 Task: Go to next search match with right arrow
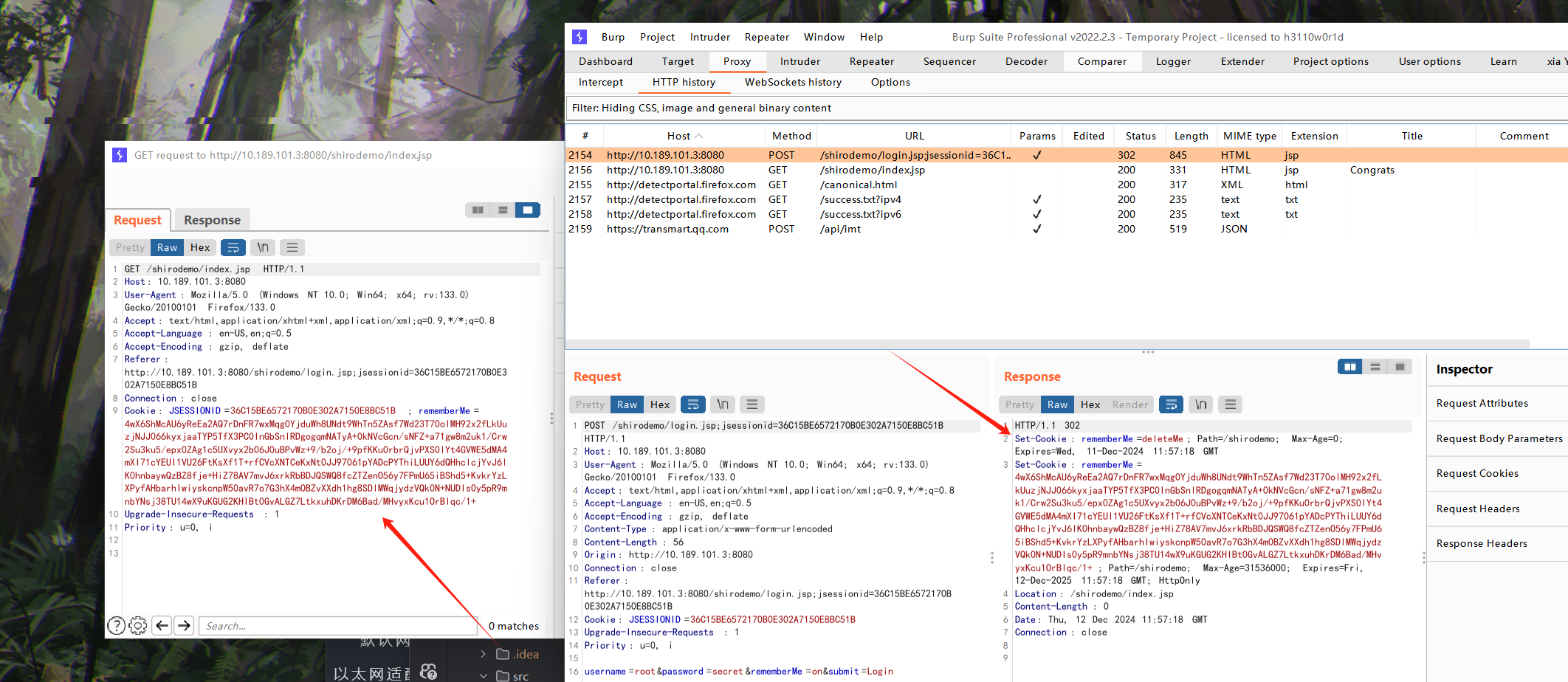tap(185, 626)
